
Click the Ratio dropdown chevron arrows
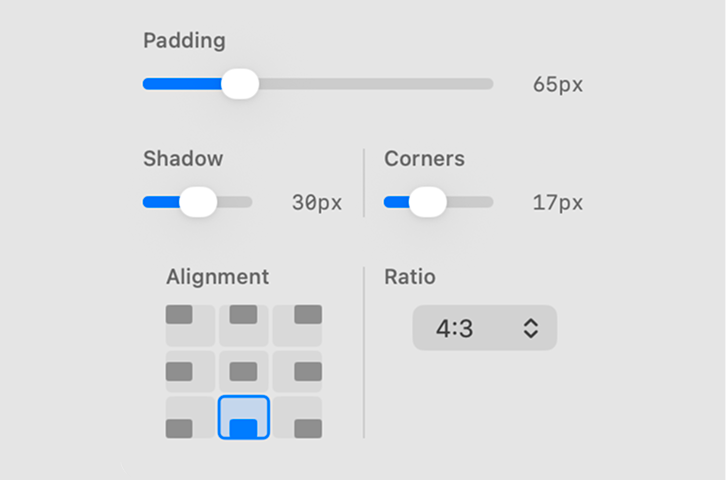(531, 328)
